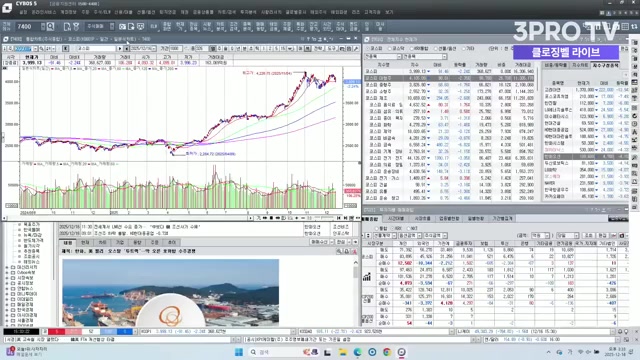
Task: Open the 계좌정보 menu
Action: (x=68, y=12)
